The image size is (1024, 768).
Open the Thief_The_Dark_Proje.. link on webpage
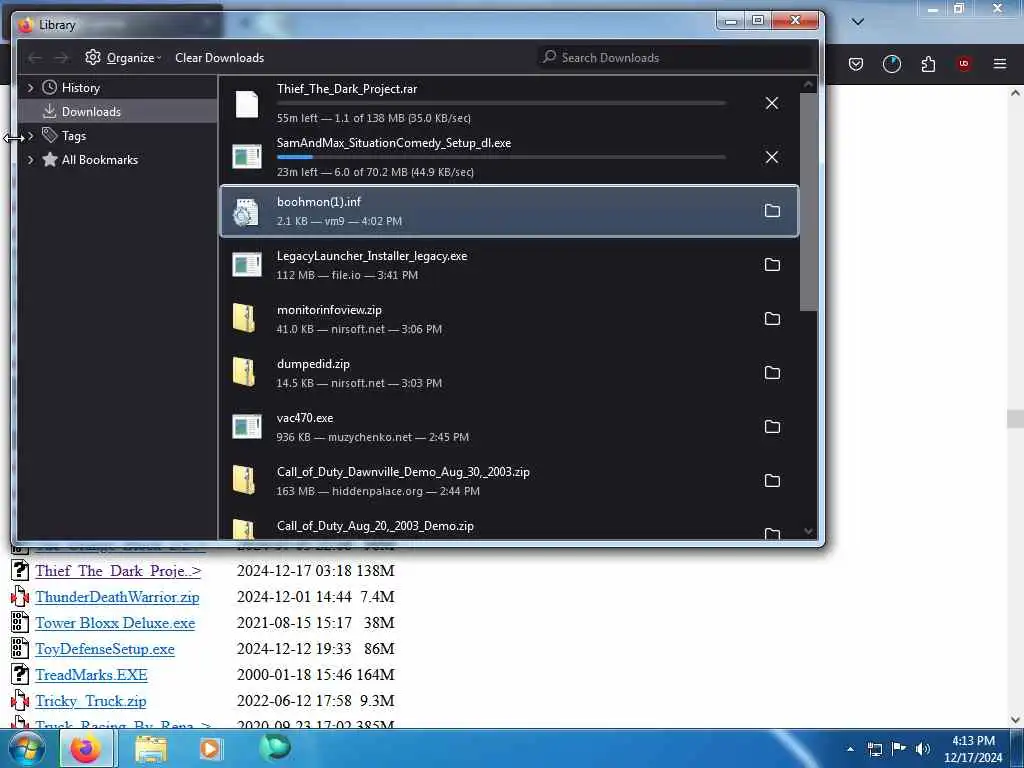pos(118,571)
